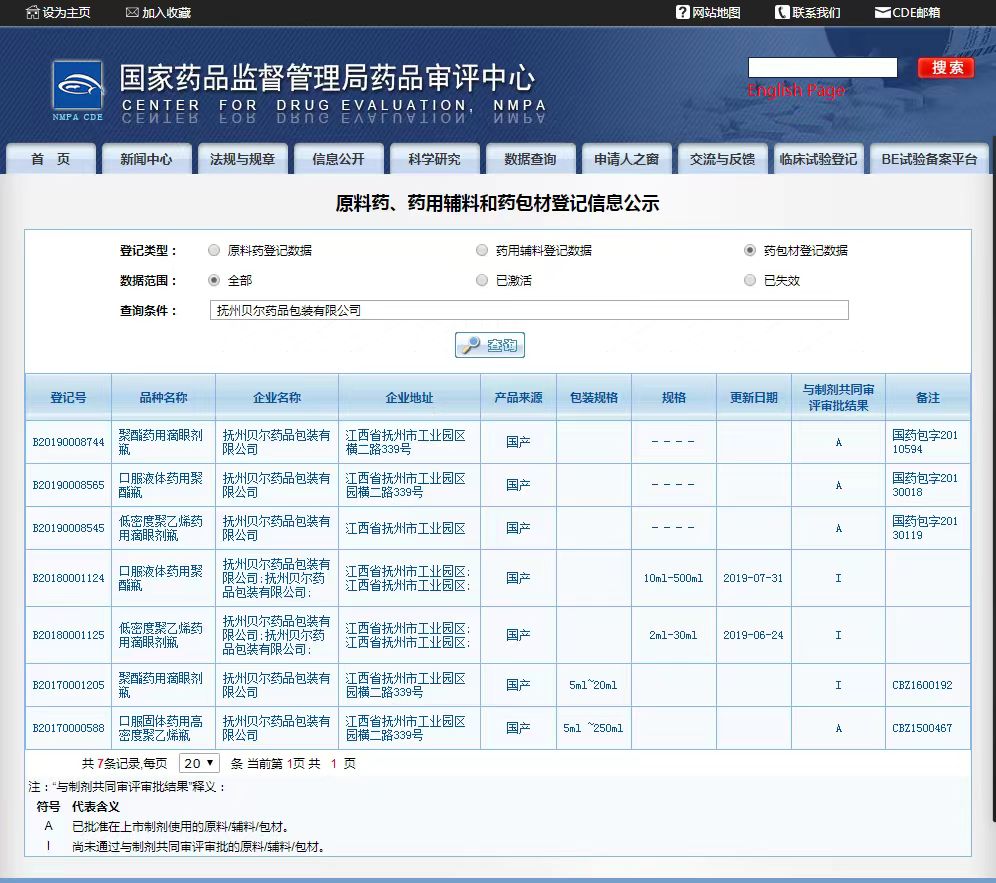Select 原料药登记数据 radio button
This screenshot has height=883, width=996.
point(214,250)
